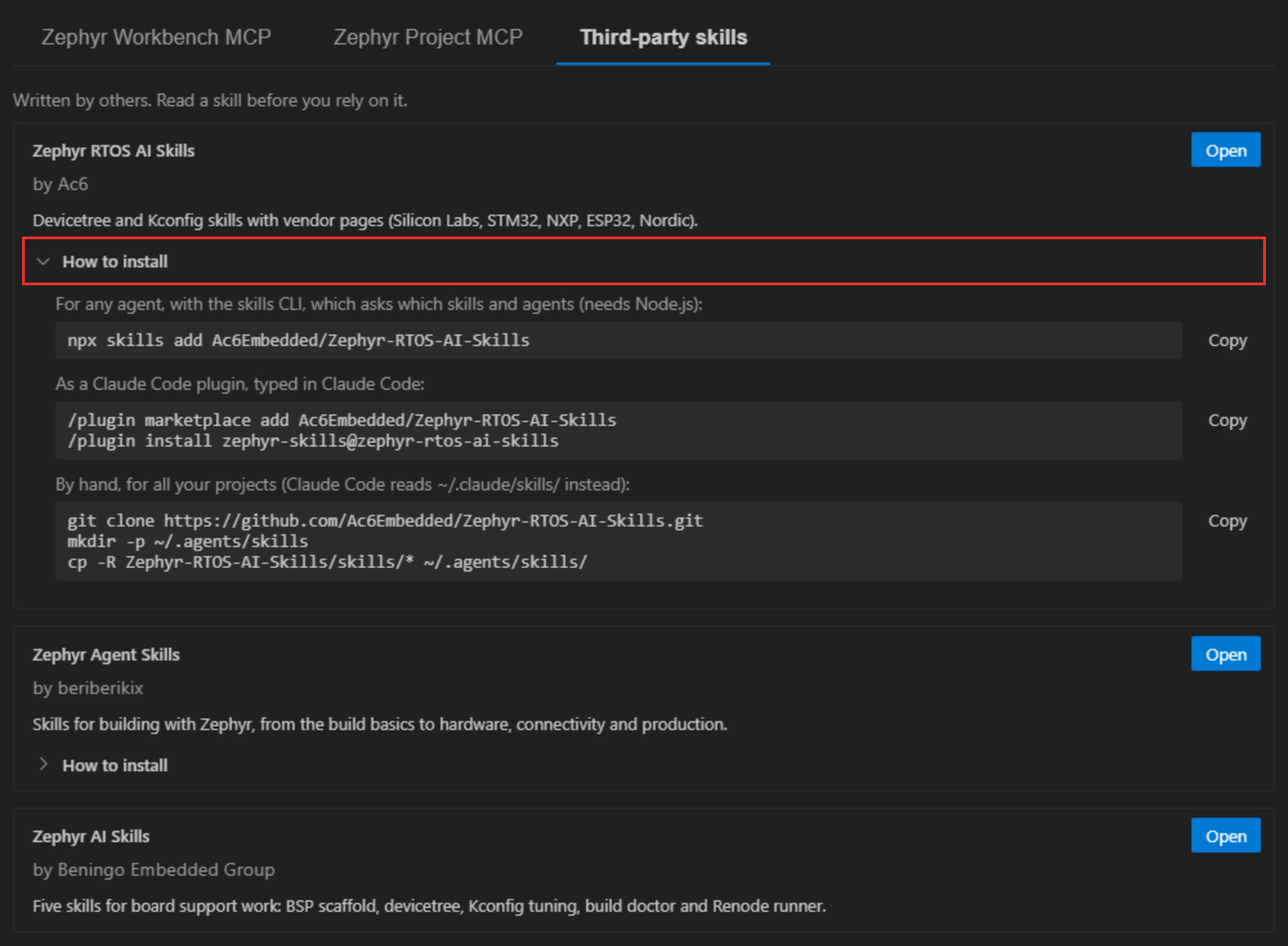
Task: Click the Five skills for board support description
Action: (430, 906)
